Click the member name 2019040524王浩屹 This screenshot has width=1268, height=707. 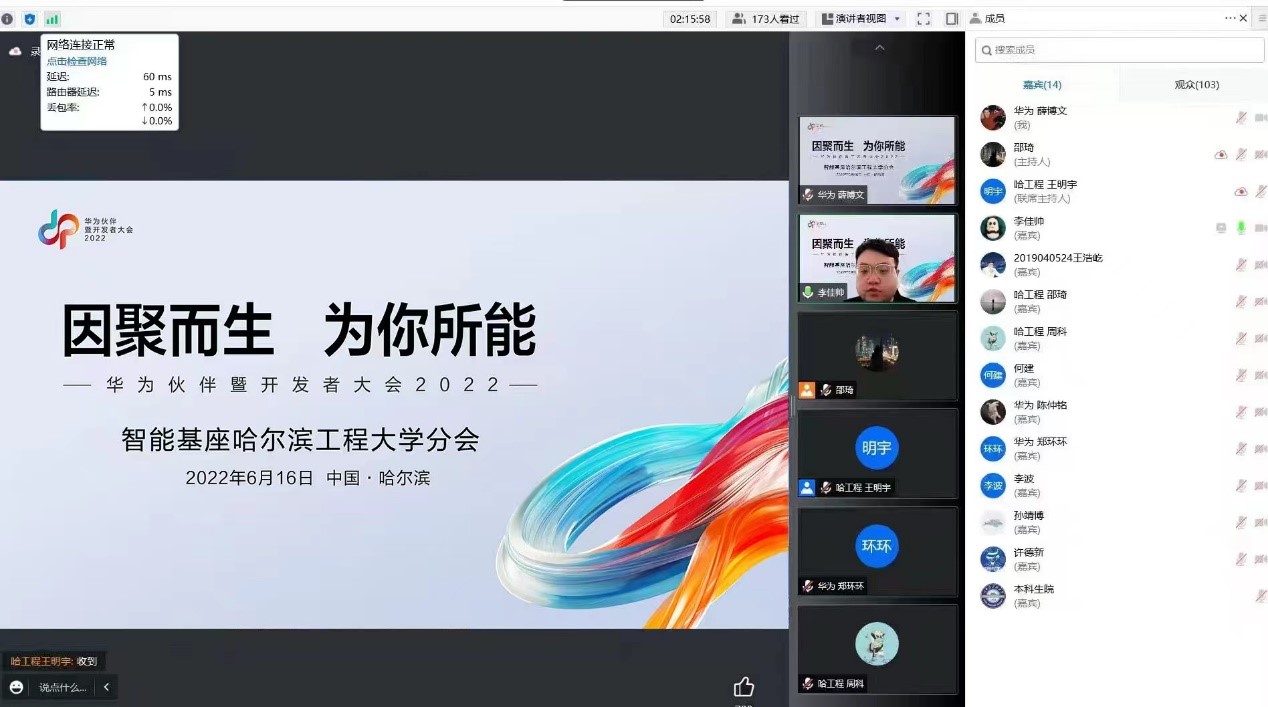[1058, 258]
